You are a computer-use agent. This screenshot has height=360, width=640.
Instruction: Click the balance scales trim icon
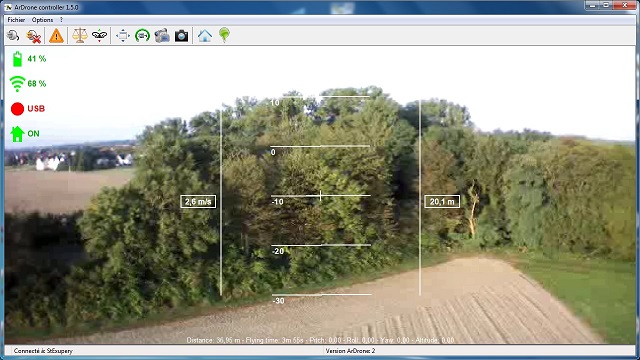[80, 36]
